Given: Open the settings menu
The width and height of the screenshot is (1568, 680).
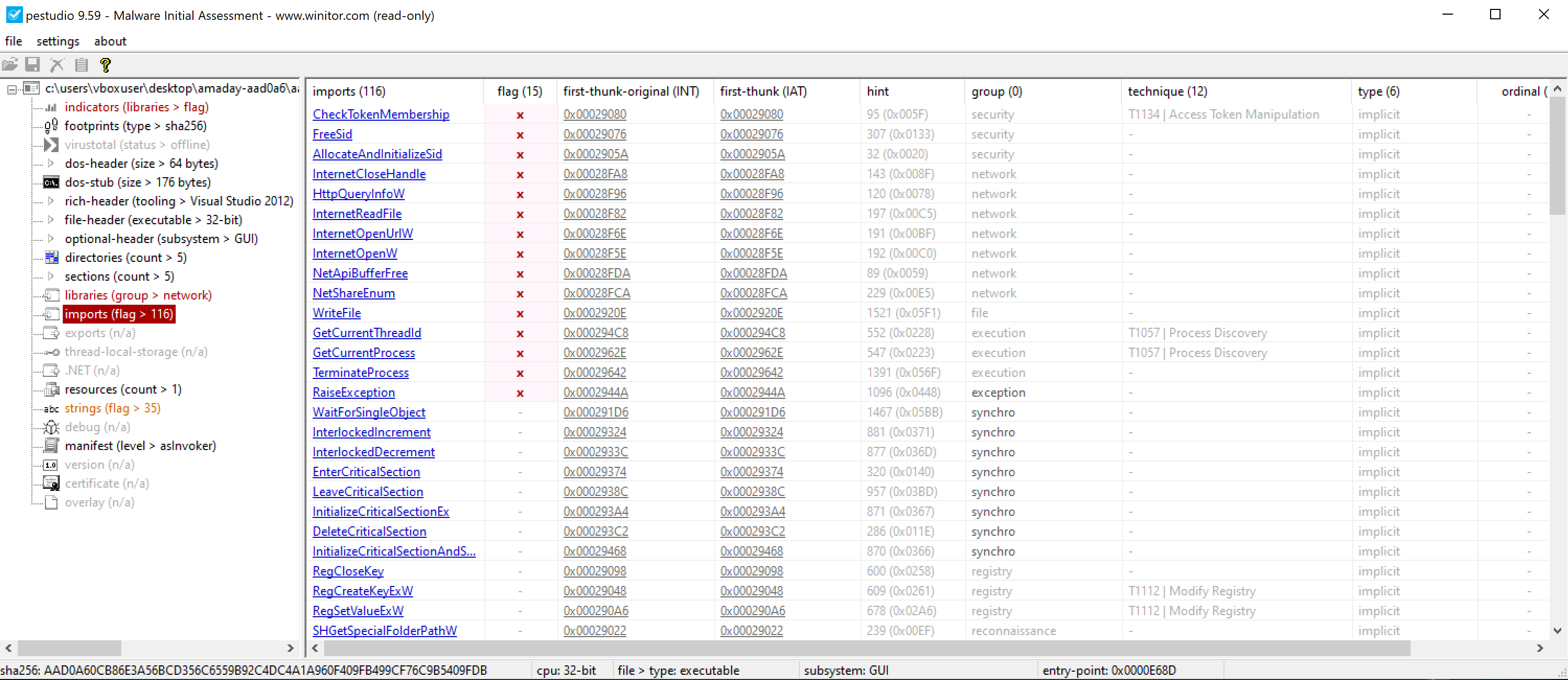Looking at the screenshot, I should tap(58, 41).
